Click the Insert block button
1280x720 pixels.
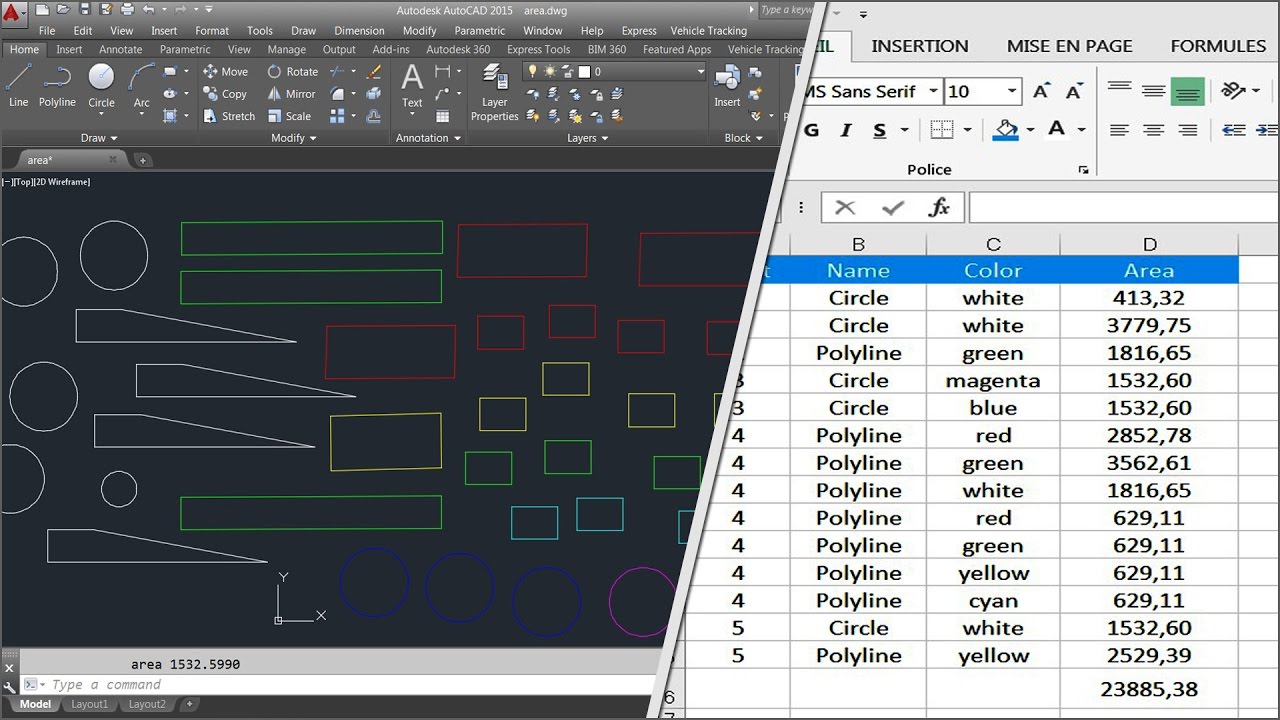[x=727, y=86]
